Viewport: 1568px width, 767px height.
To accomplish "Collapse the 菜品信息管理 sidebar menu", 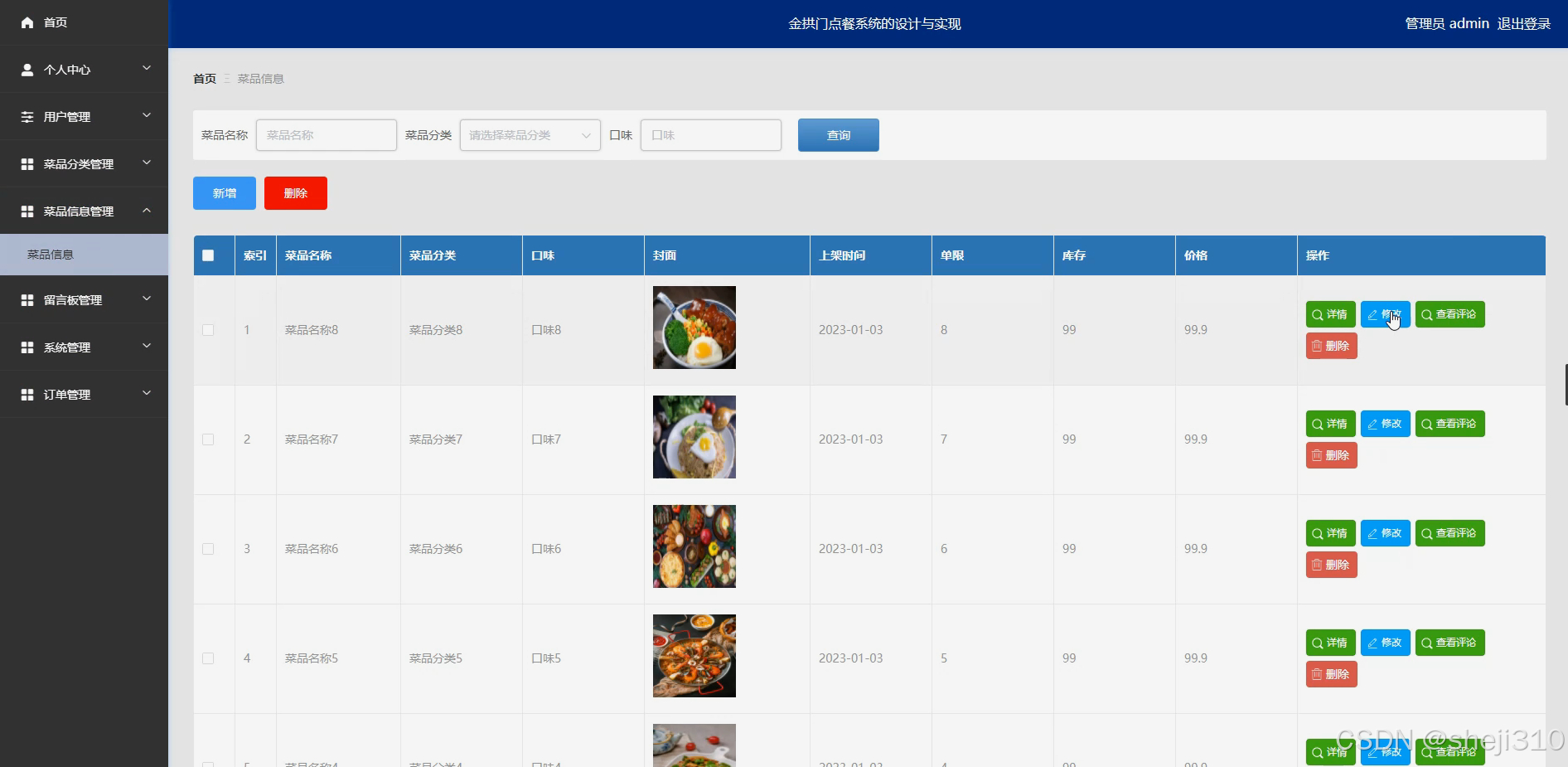I will coord(147,210).
